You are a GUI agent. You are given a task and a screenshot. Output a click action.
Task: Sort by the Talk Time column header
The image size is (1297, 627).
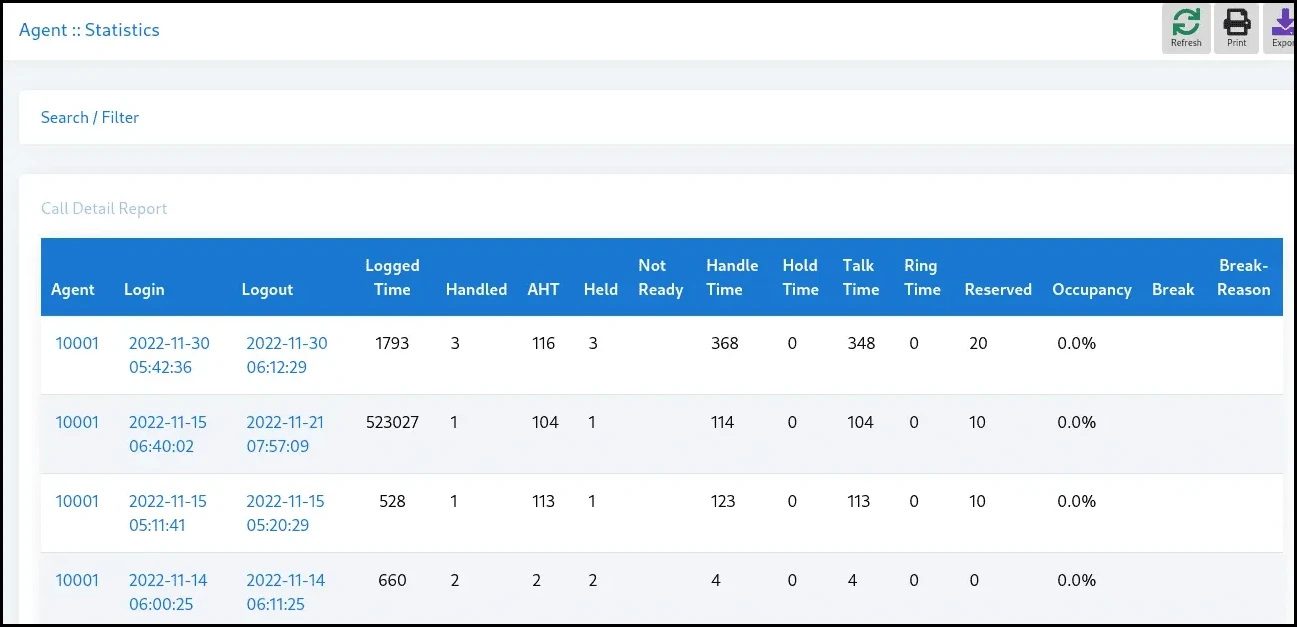coord(859,277)
